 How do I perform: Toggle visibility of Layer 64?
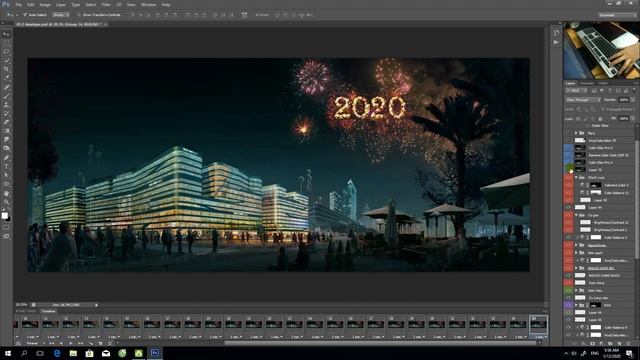point(568,312)
